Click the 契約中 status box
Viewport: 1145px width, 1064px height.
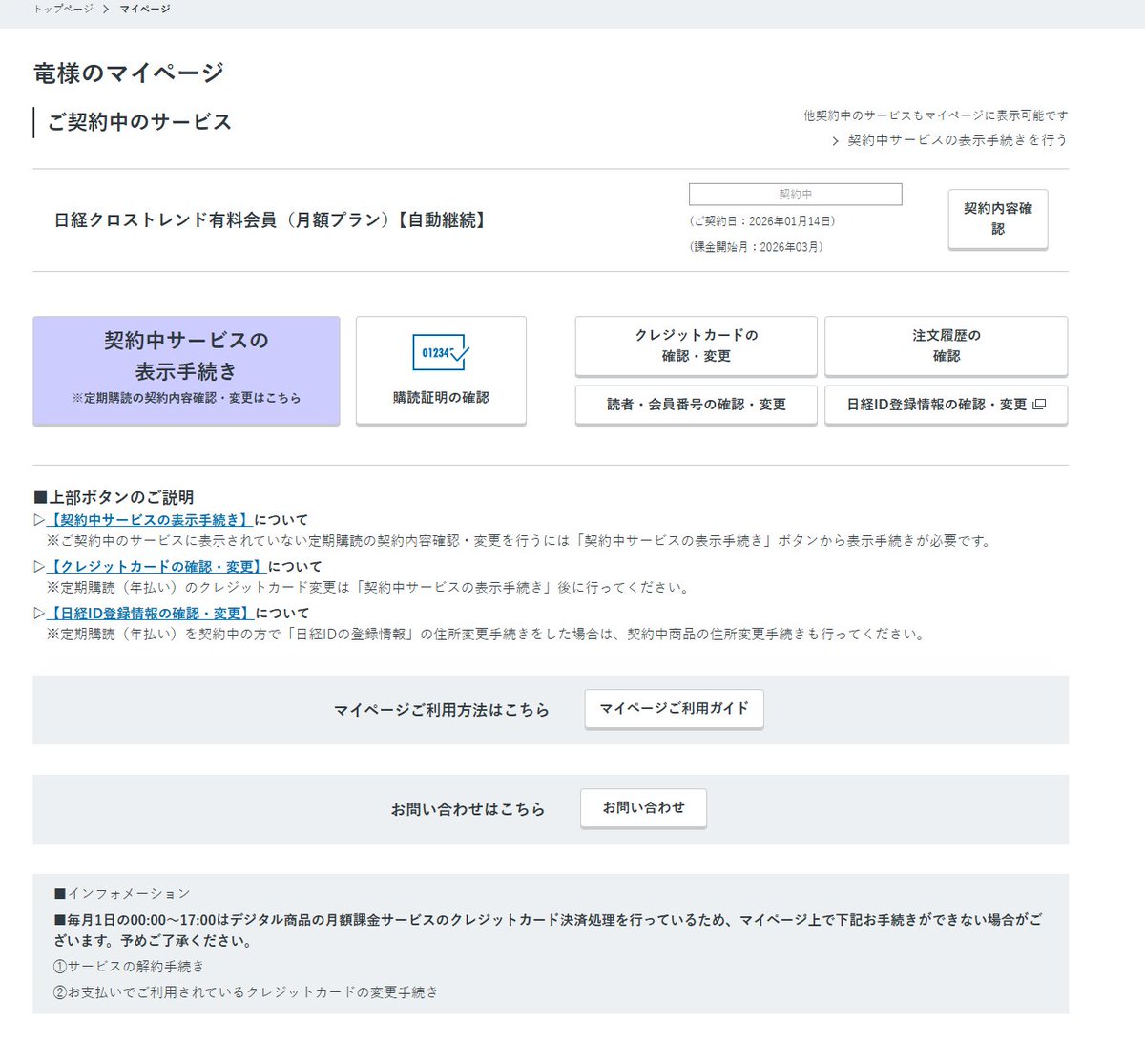795,194
